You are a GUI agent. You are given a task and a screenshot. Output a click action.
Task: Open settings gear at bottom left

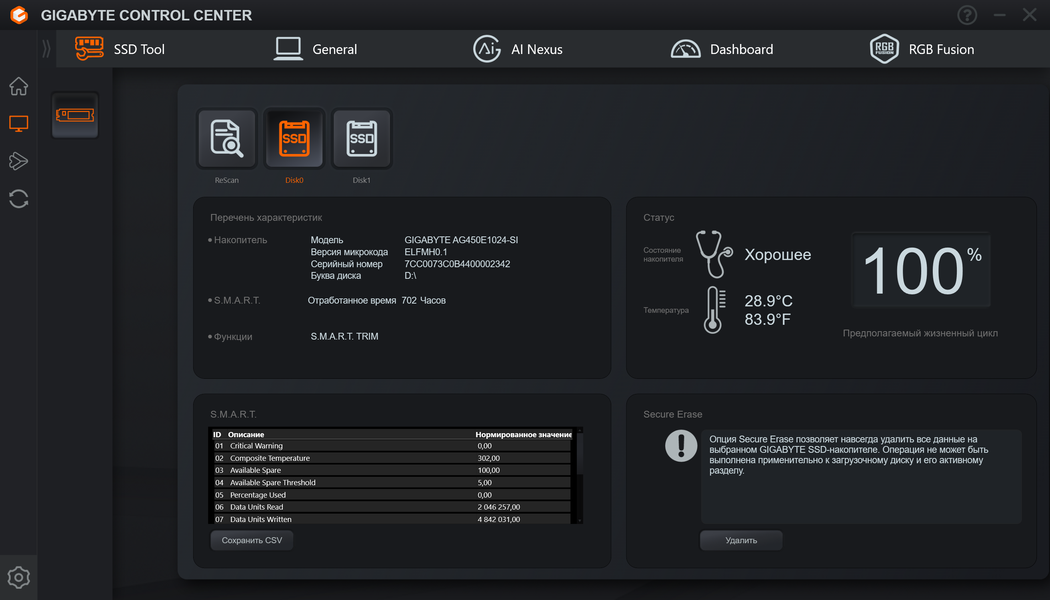click(x=19, y=577)
